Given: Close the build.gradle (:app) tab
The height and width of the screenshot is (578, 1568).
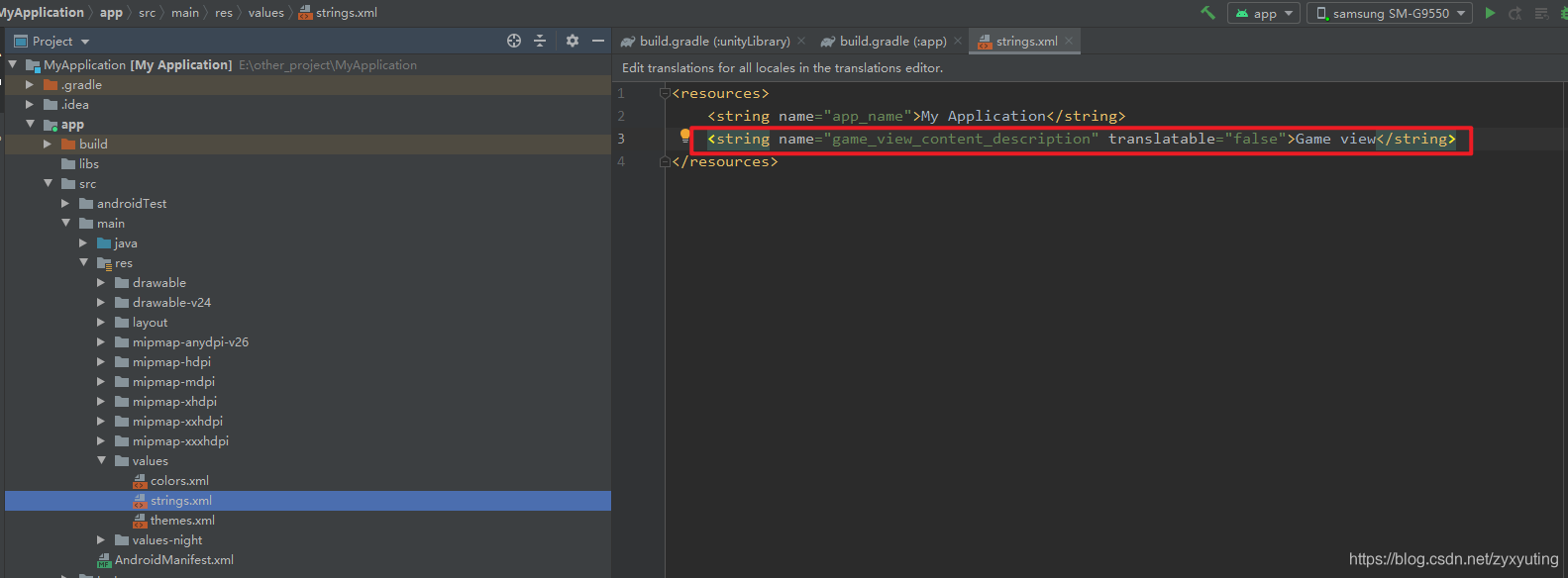Looking at the screenshot, I should (957, 41).
